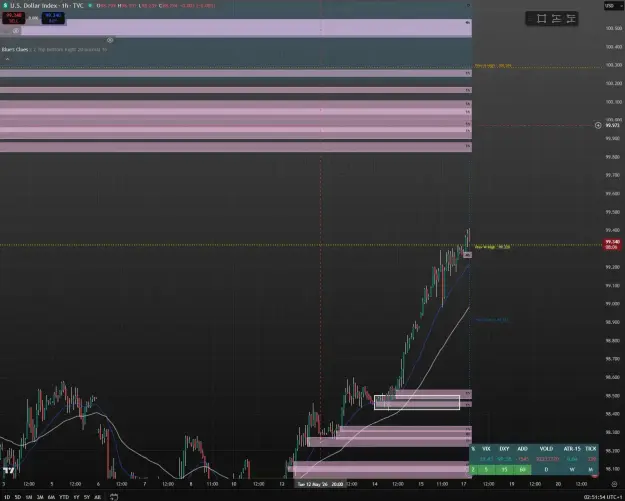Select the white rectangle drawing near 98.500
This screenshot has width=625, height=501.
417,402
